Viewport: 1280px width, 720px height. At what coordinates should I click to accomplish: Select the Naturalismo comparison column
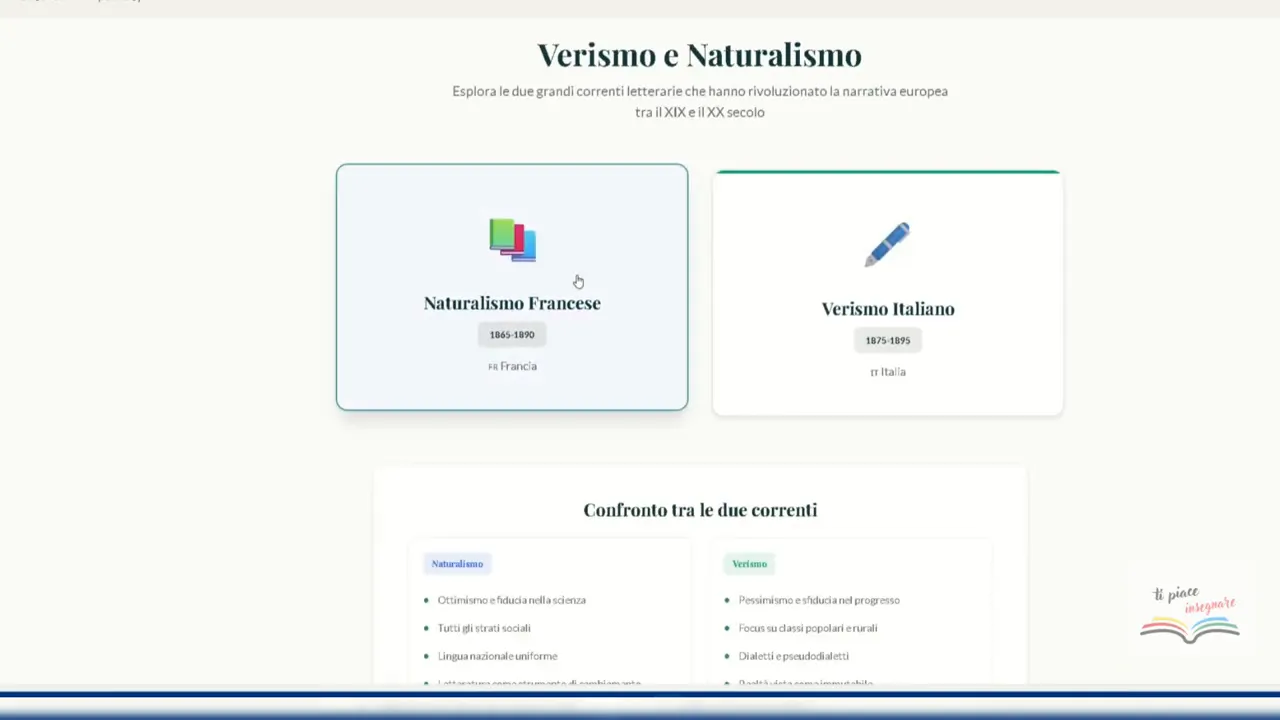tap(548, 615)
